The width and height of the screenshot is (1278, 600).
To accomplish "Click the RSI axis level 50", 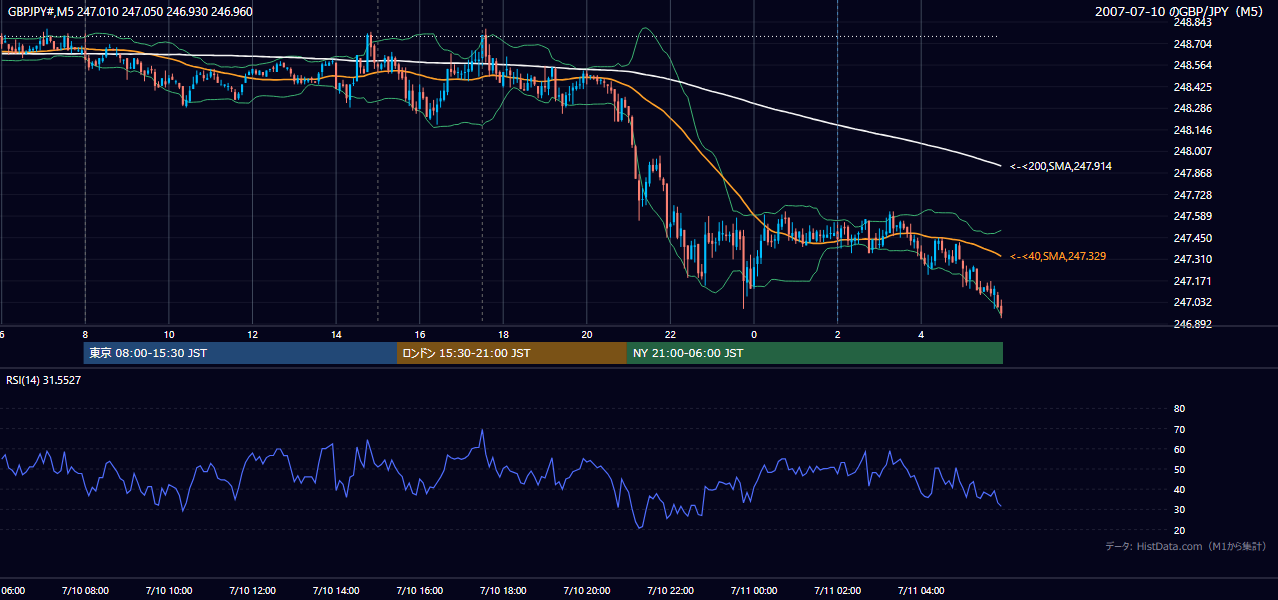I will [x=1179, y=470].
